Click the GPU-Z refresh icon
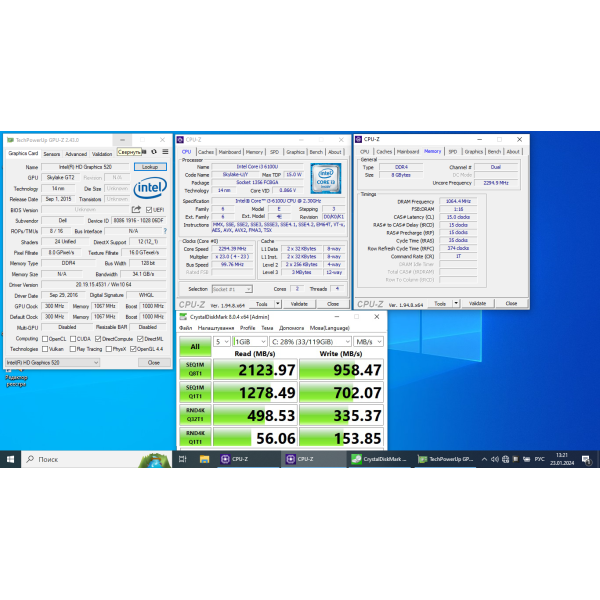This screenshot has height=600, width=600. pyautogui.click(x=154, y=152)
